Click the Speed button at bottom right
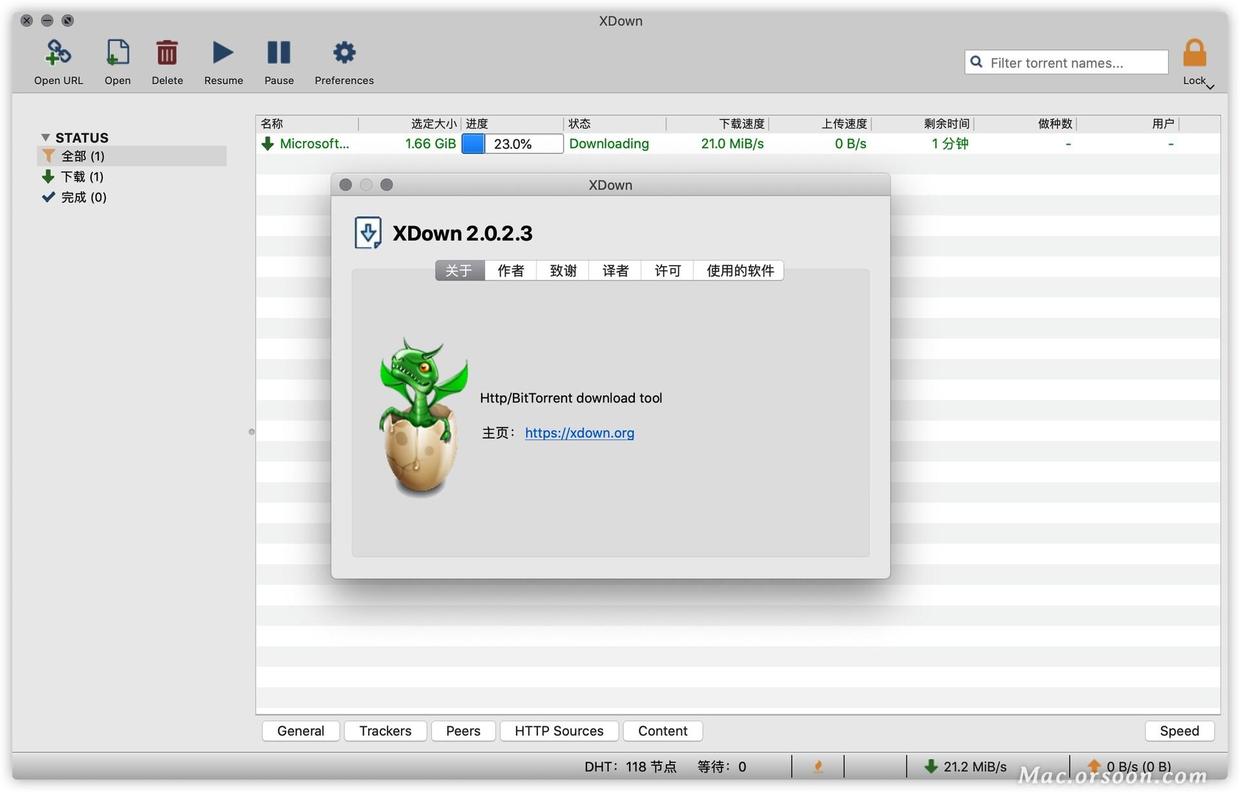 1179,730
